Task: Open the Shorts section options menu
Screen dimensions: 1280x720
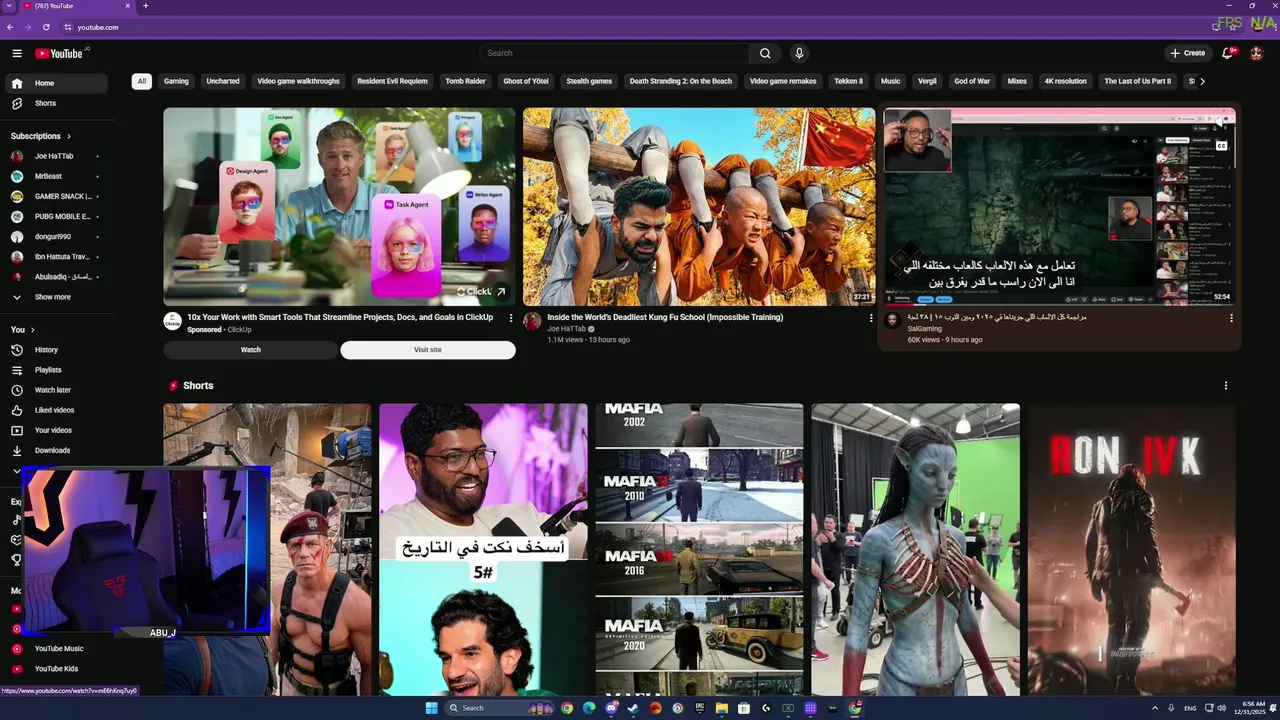Action: [x=1226, y=385]
